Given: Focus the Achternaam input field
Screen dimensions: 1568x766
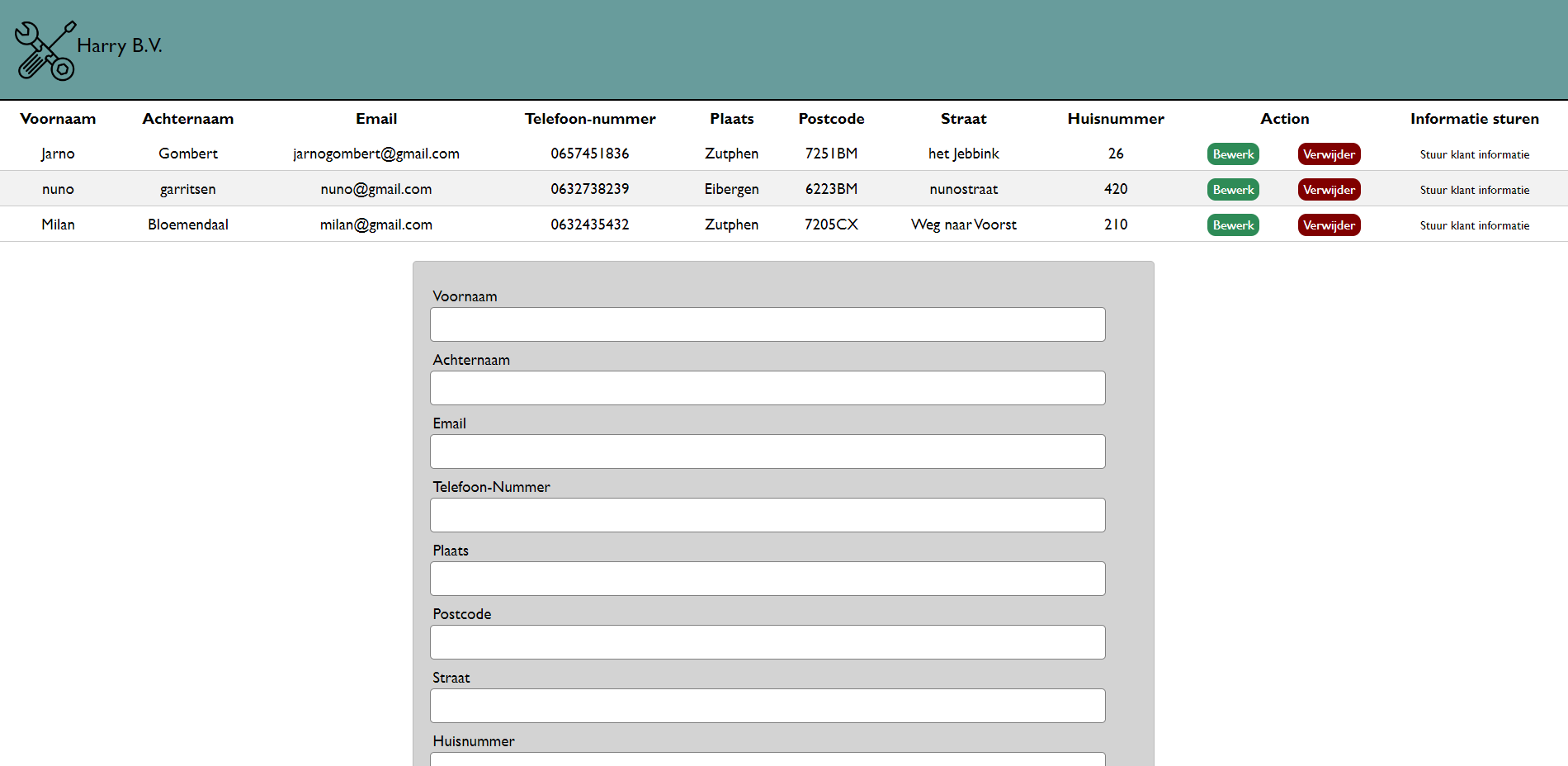Looking at the screenshot, I should point(767,388).
